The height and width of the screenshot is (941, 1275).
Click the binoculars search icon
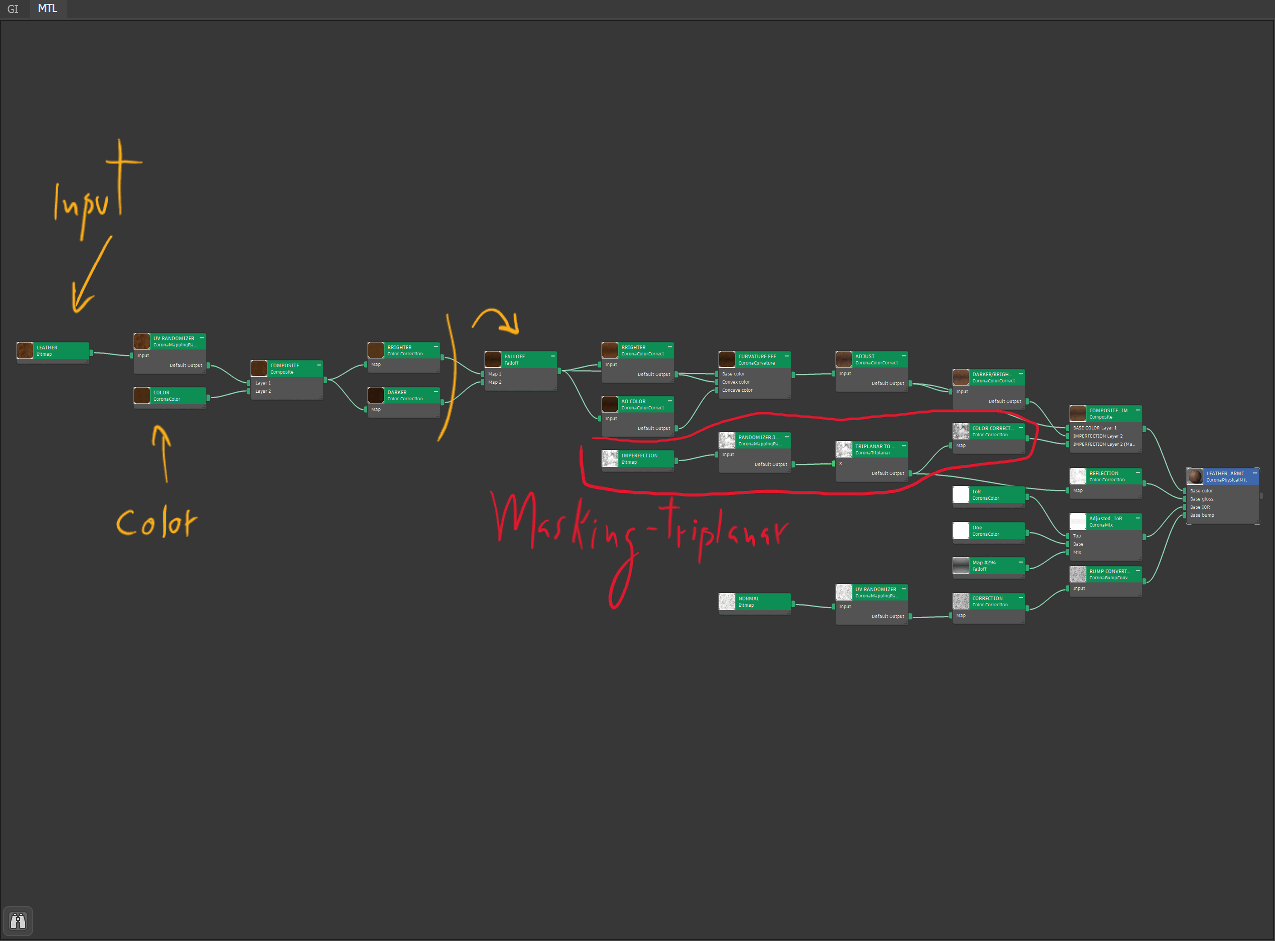pos(18,919)
